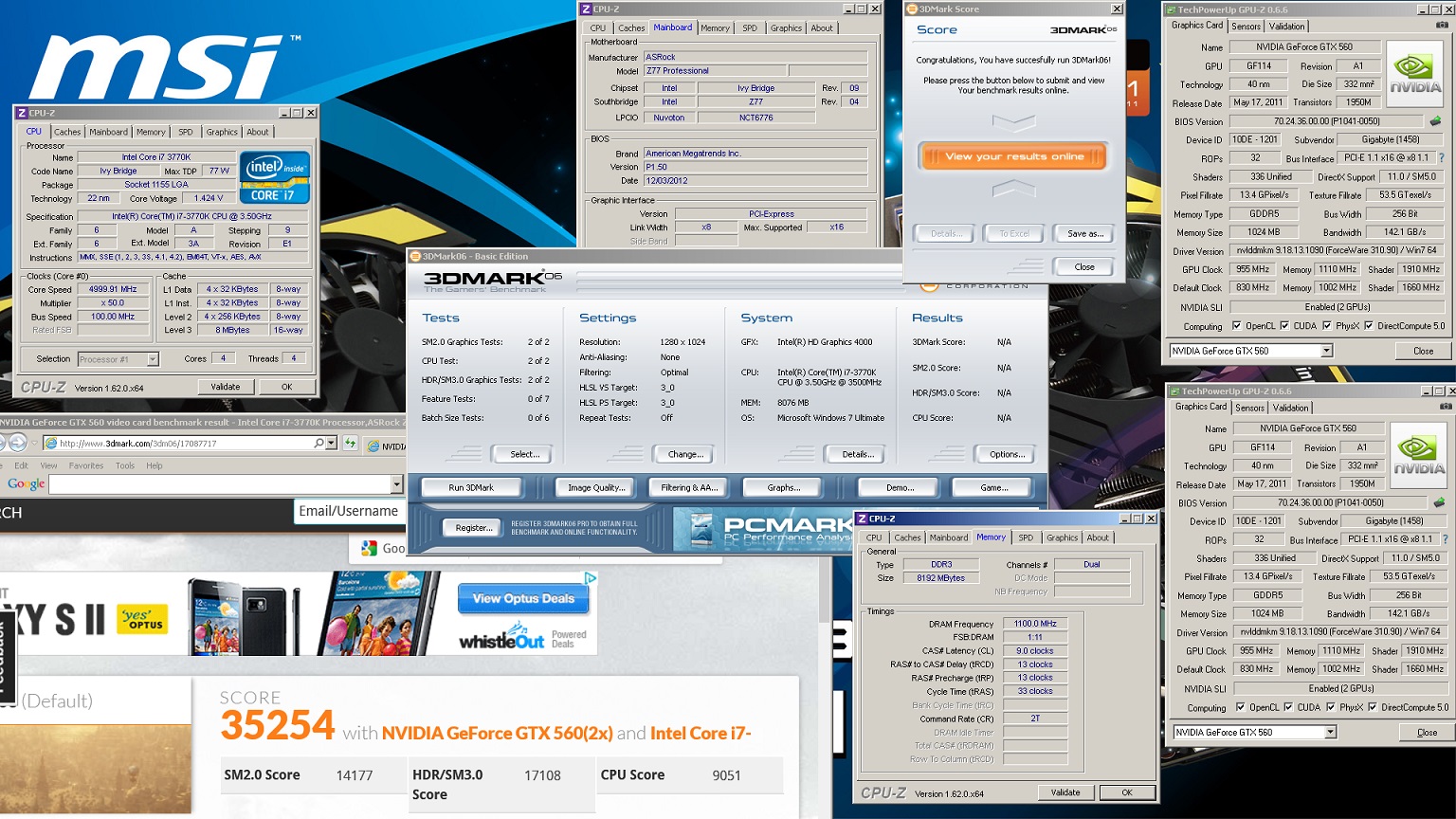Click the Bus Interface question mark in lower GPU-Z window
This screenshot has height=819, width=1456.
click(1446, 539)
